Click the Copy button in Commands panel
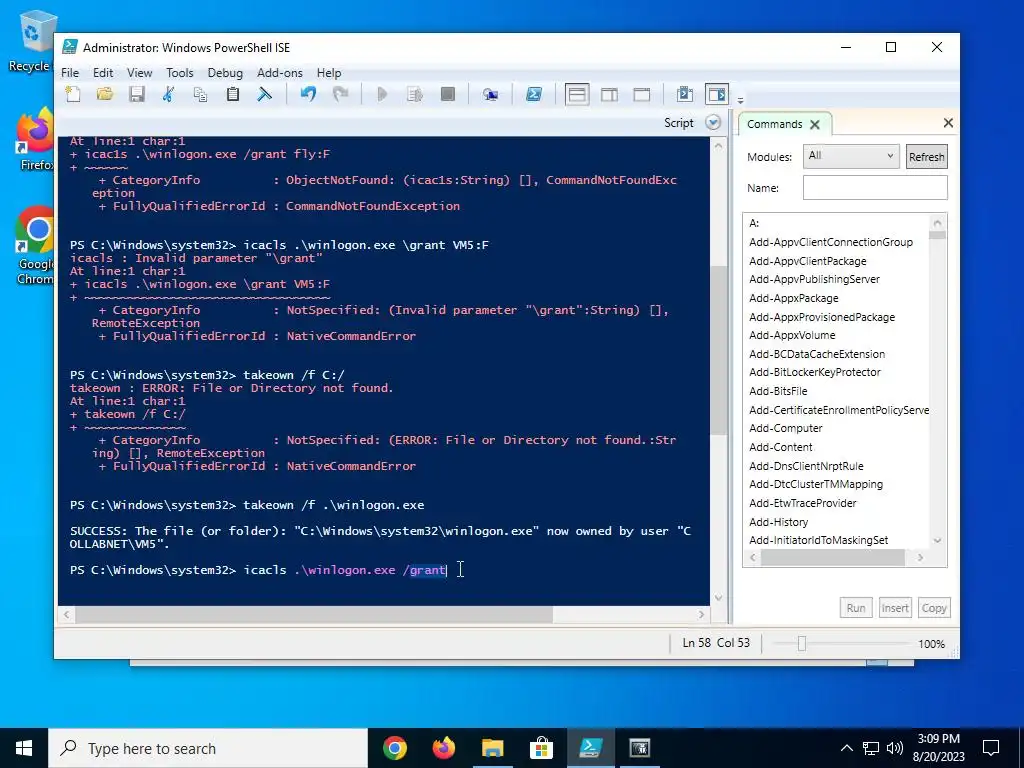The height and width of the screenshot is (768, 1024). point(934,608)
